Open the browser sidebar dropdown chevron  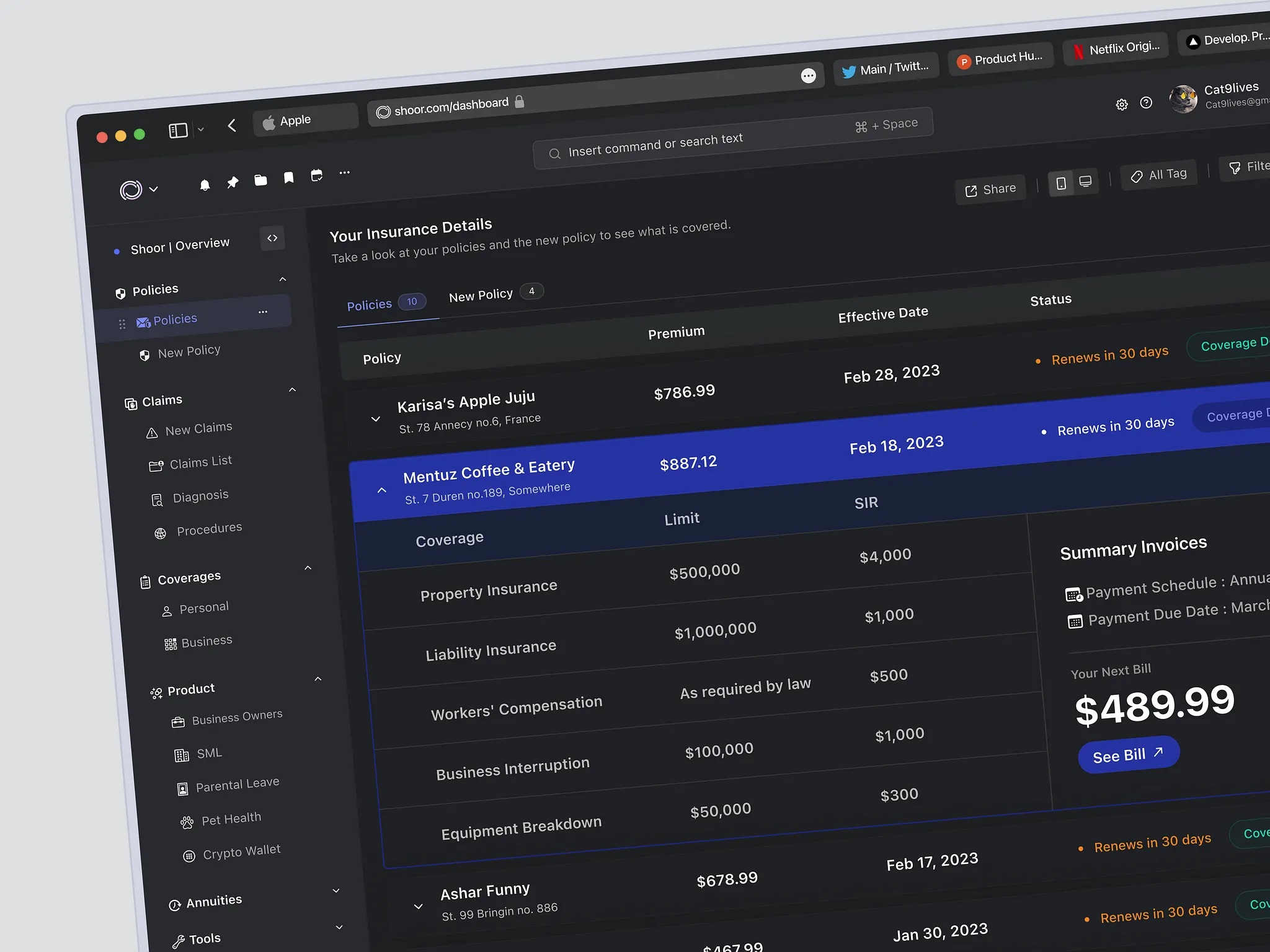200,130
